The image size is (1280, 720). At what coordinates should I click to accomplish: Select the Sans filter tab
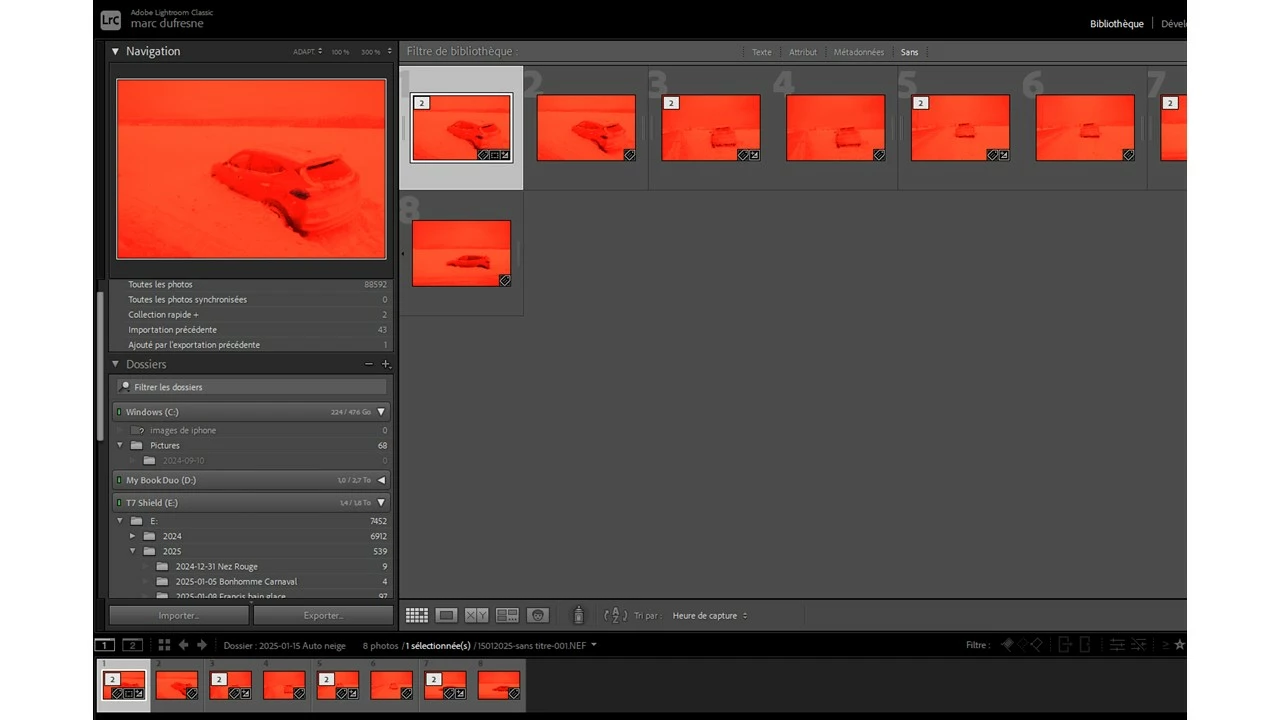tap(909, 52)
